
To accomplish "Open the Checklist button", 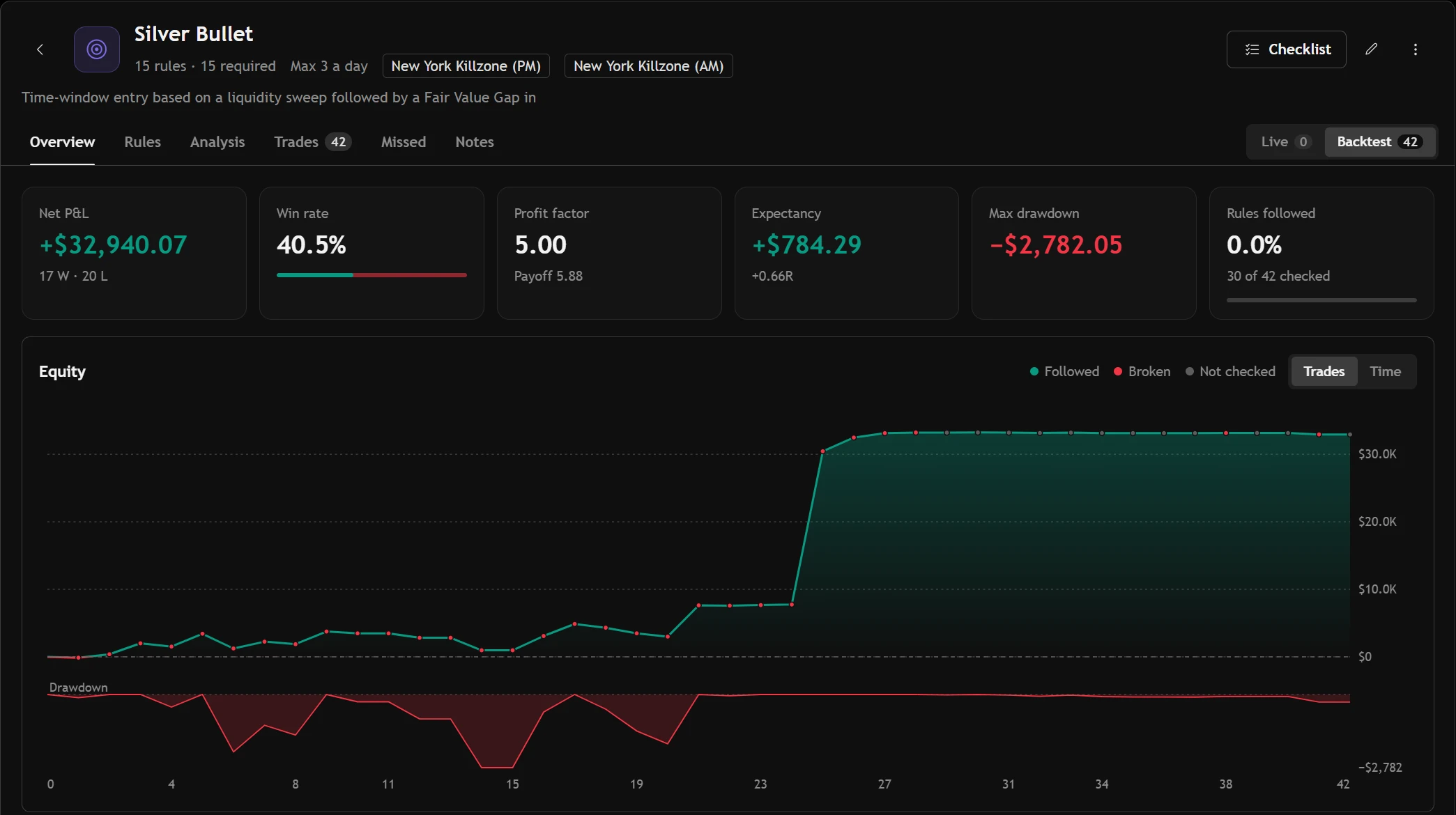I will tap(1286, 49).
